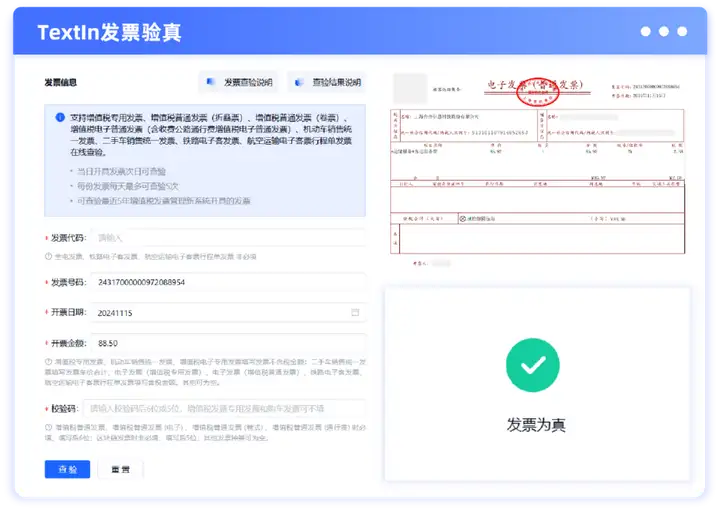Viewport: 720px width, 511px height.
Task: Open the 查验结果说明 button
Action: point(327,82)
